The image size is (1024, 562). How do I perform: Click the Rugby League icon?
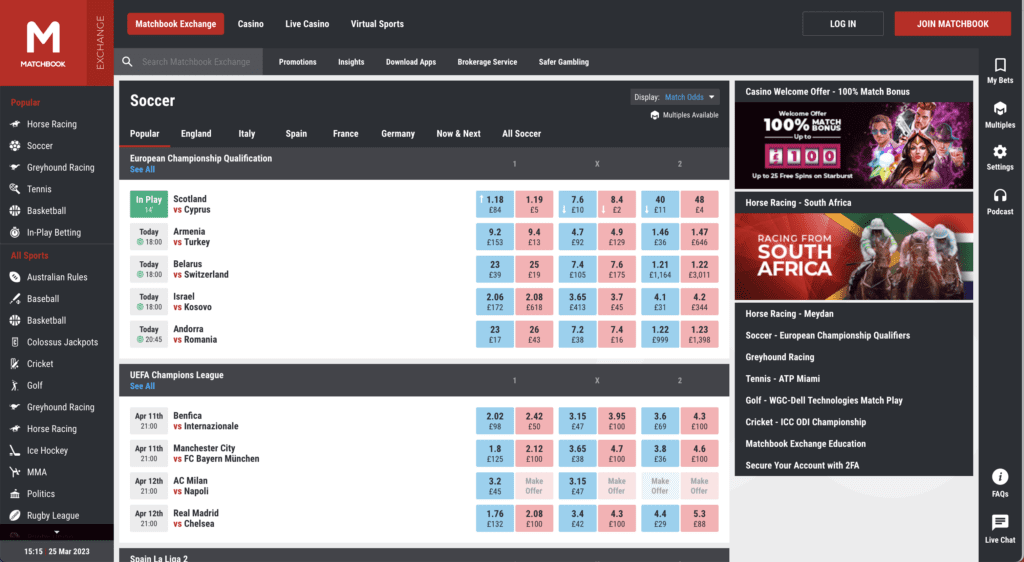(15, 515)
